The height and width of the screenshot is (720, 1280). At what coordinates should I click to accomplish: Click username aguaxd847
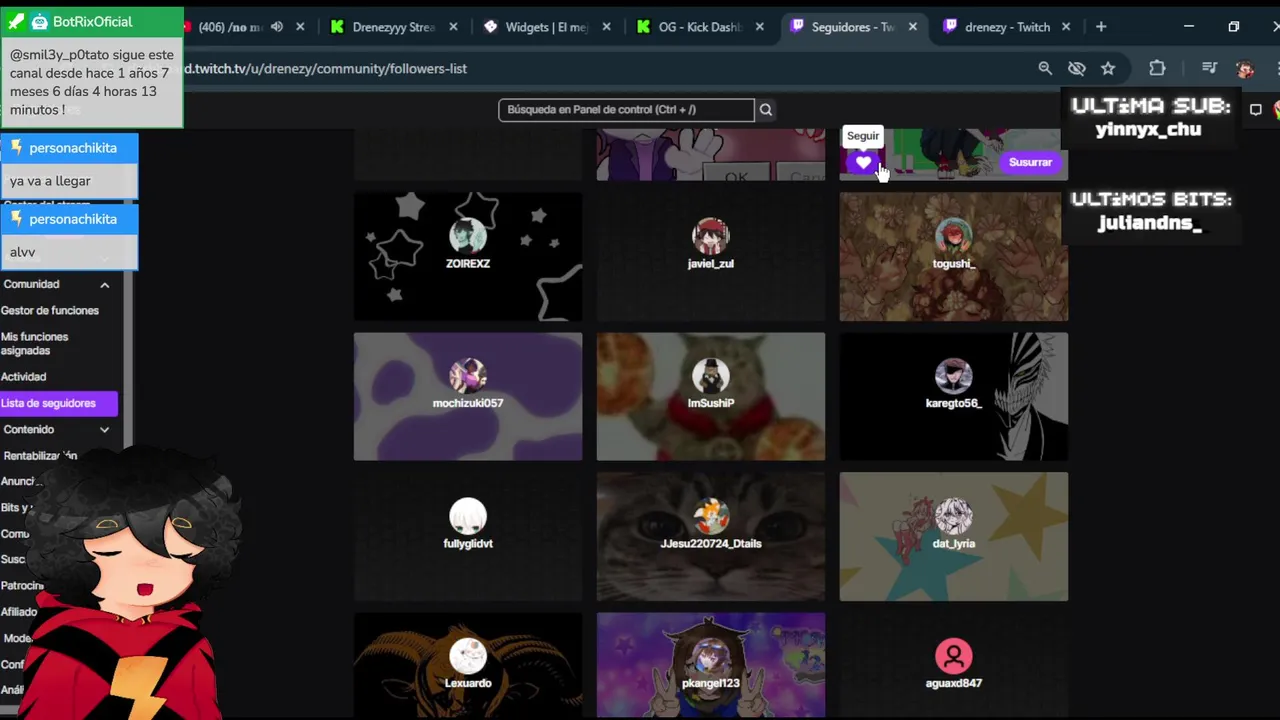954,683
